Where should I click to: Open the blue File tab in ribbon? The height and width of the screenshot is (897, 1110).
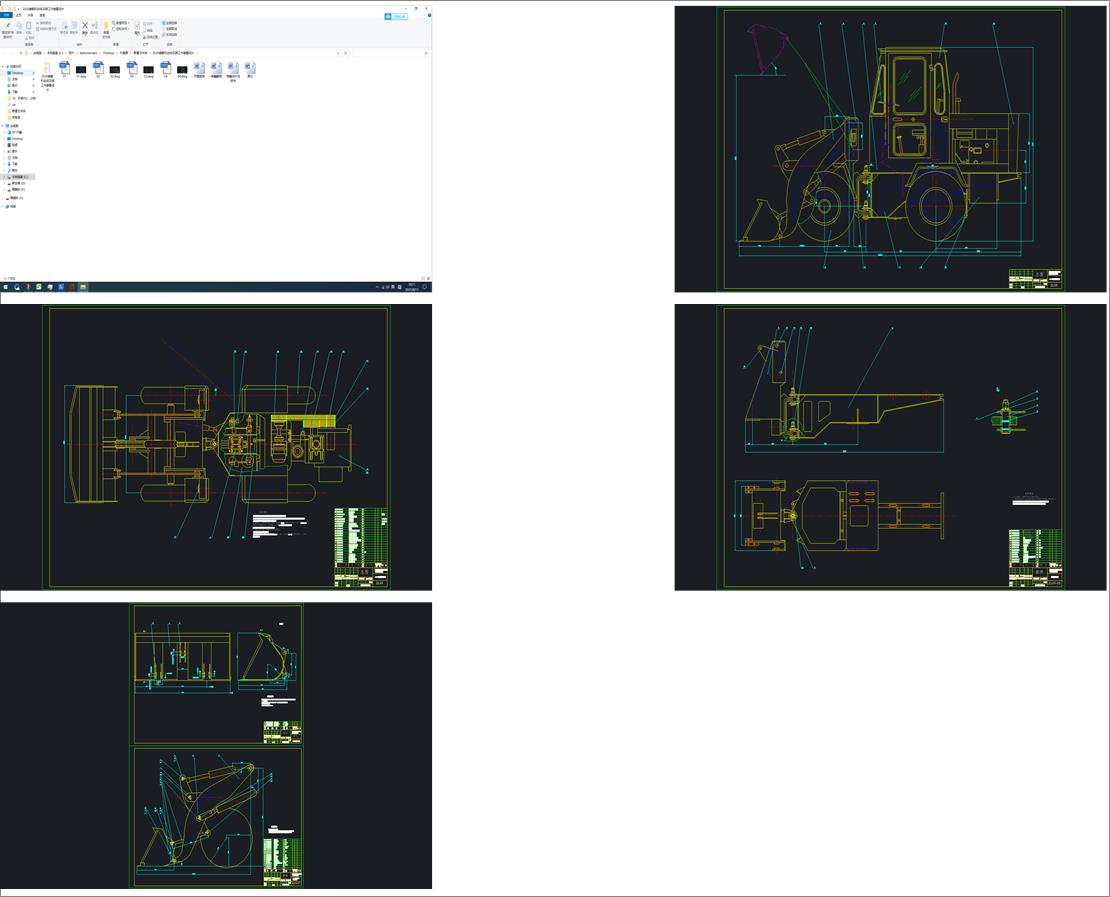coord(6,16)
